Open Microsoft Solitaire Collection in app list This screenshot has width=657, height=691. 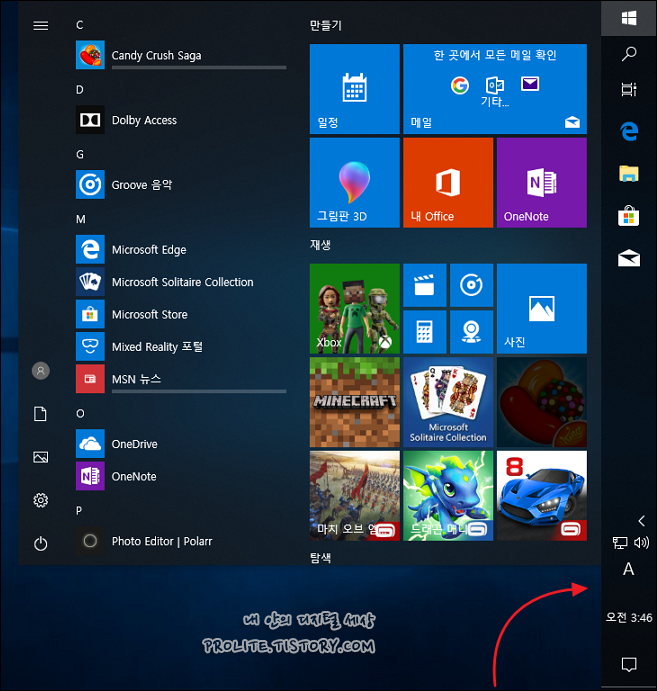(181, 282)
